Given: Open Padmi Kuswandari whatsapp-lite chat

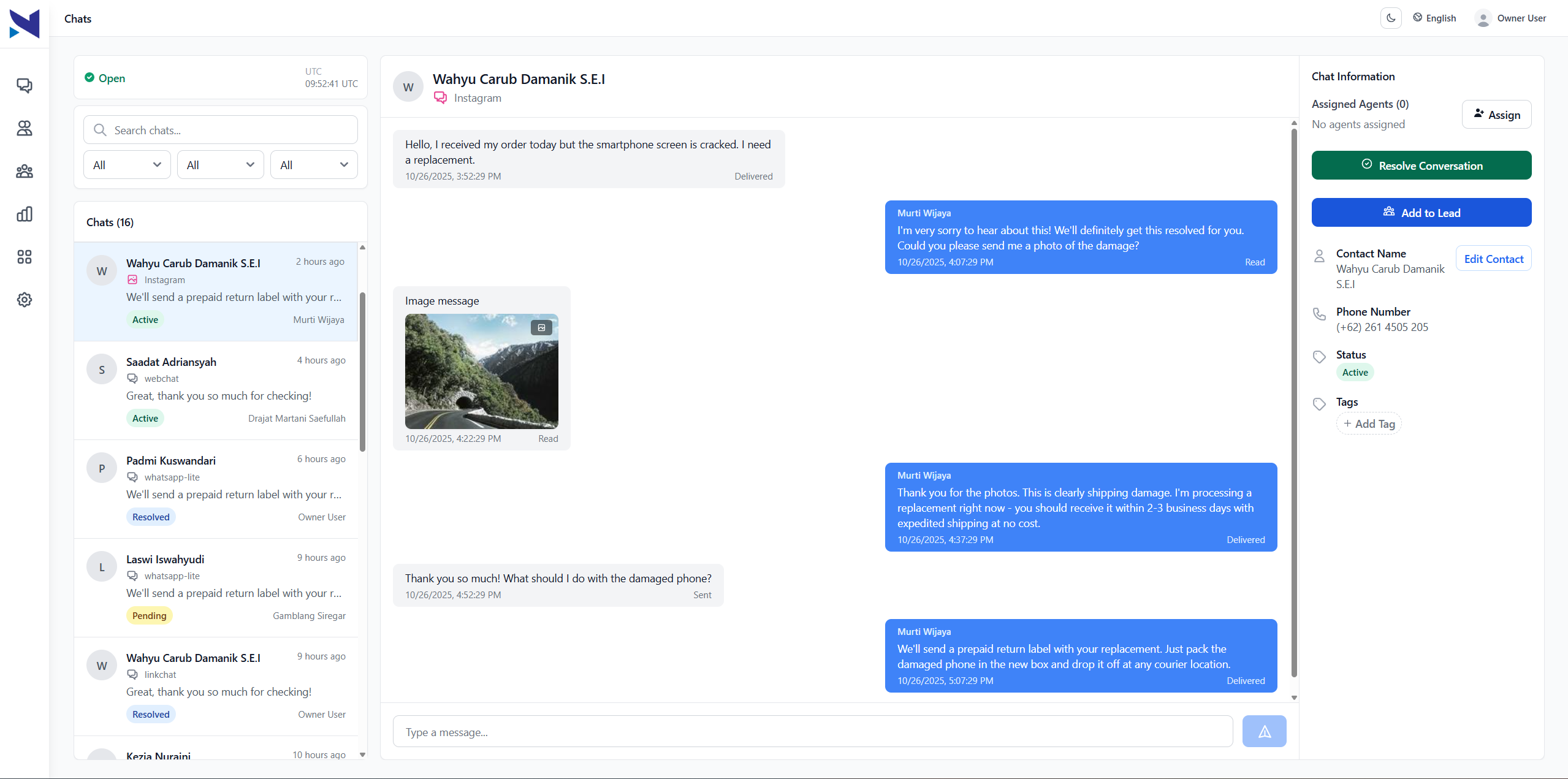Looking at the screenshot, I should (x=216, y=489).
